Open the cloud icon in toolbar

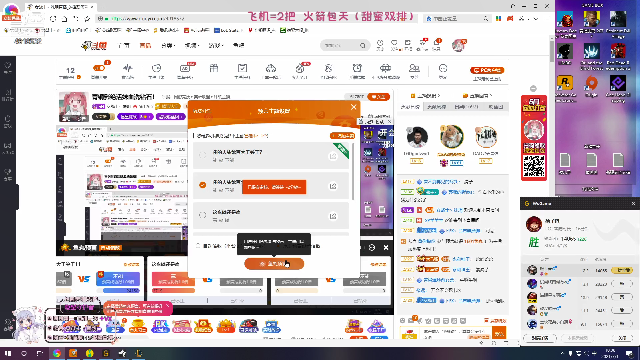(x=271, y=70)
